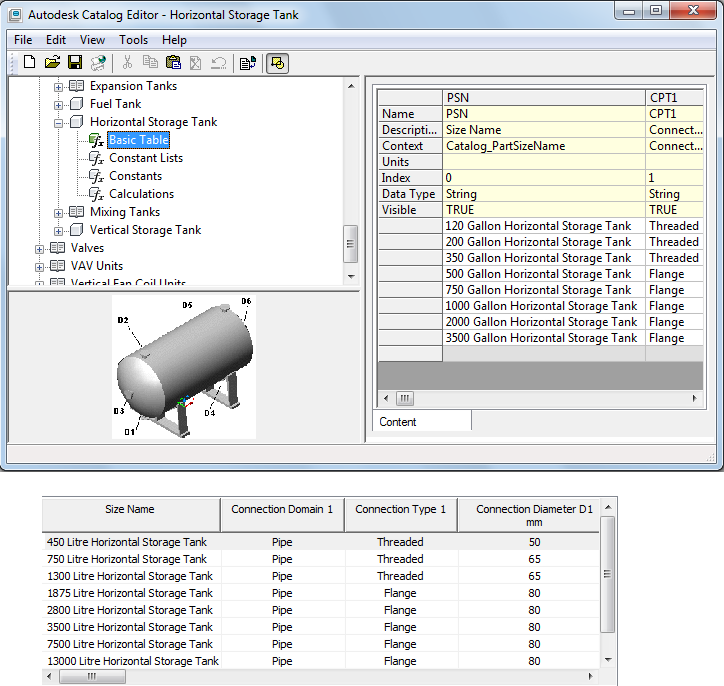Switch to the Content tab
Screen dimensions: 724x686
pos(422,421)
